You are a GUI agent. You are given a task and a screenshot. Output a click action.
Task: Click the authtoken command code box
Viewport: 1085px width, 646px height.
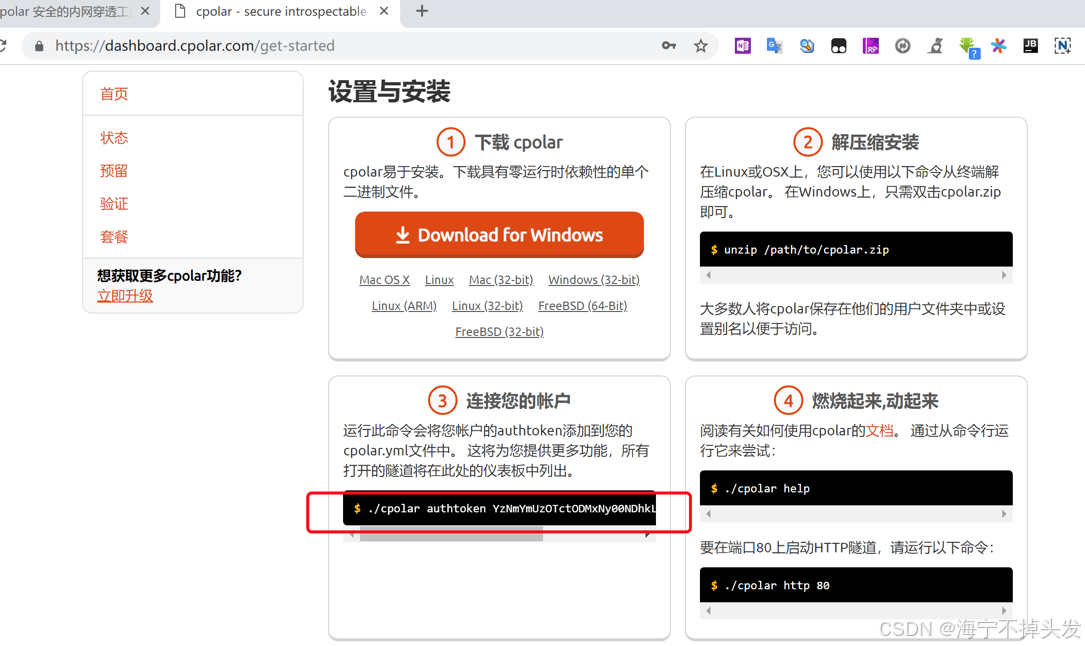pyautogui.click(x=499, y=508)
